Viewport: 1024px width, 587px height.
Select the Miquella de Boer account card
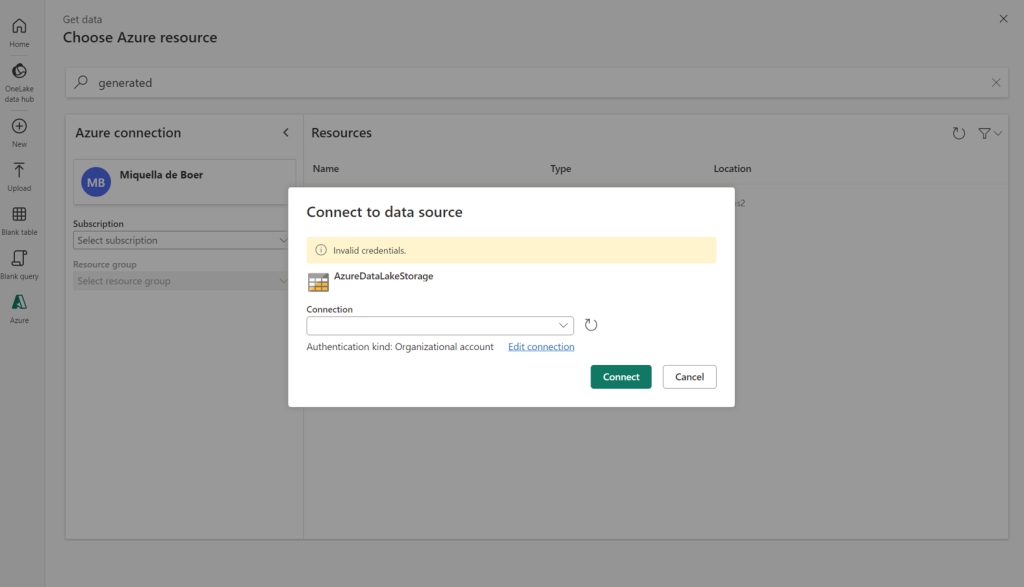click(x=184, y=182)
